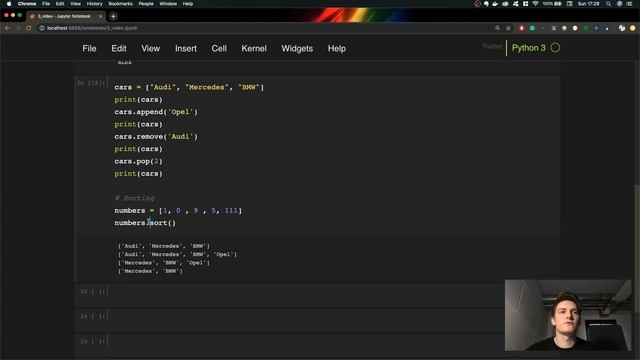Image resolution: width=640 pixels, height=360 pixels.
Task: Click the Python 3 kernel name
Action: tap(529, 48)
